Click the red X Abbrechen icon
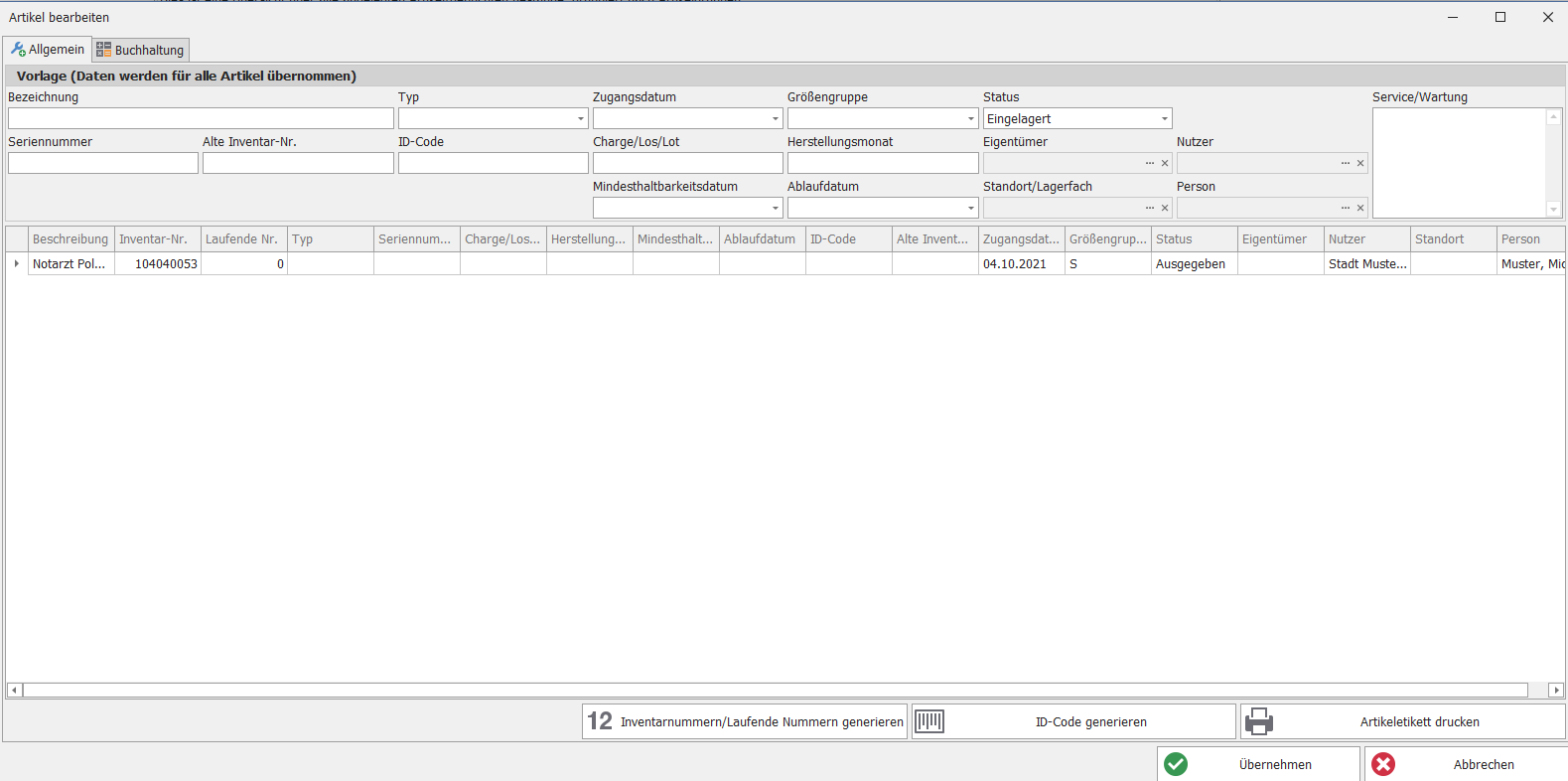 [1383, 764]
